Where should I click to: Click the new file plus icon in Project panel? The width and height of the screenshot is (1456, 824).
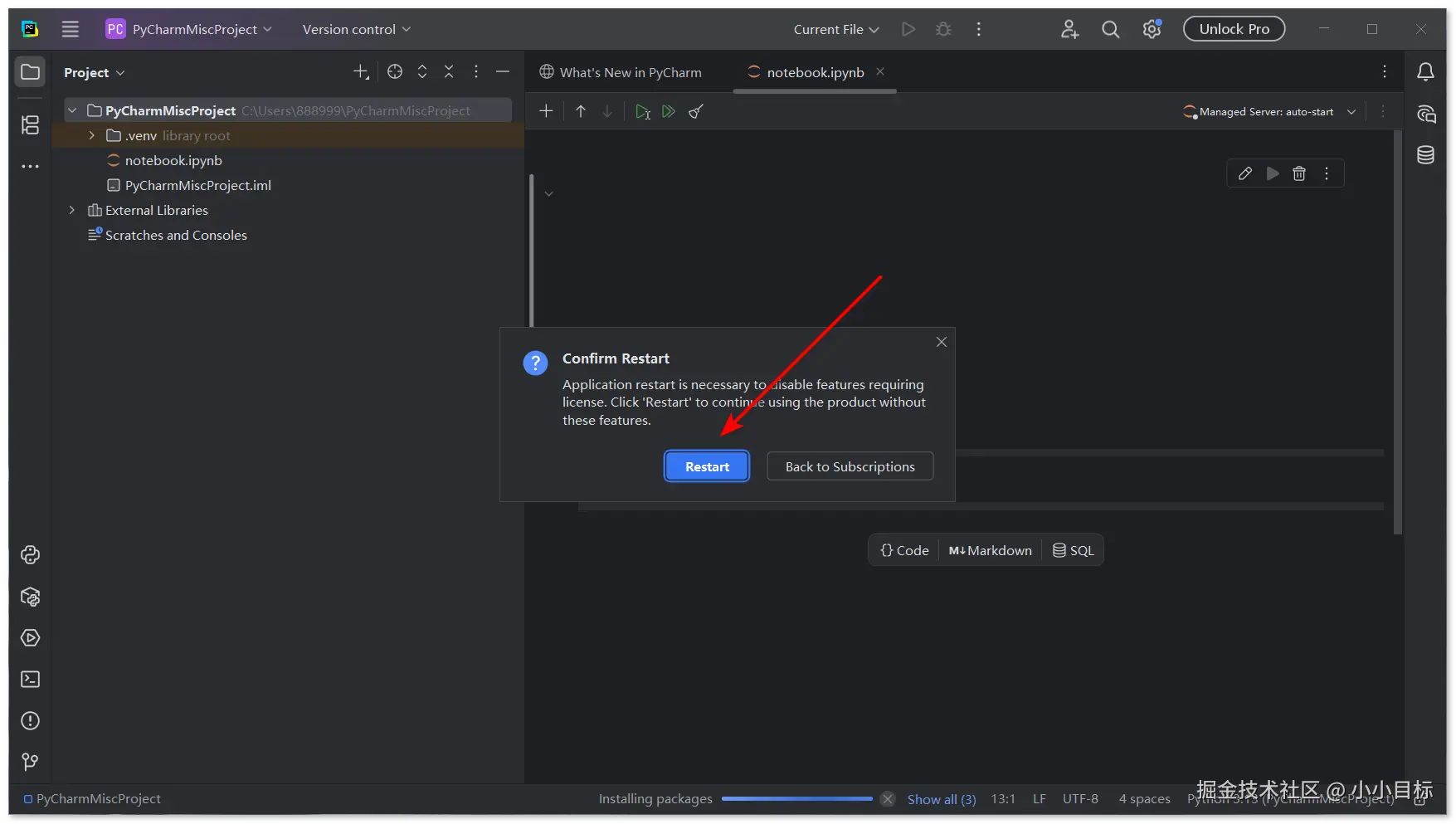[x=361, y=72]
